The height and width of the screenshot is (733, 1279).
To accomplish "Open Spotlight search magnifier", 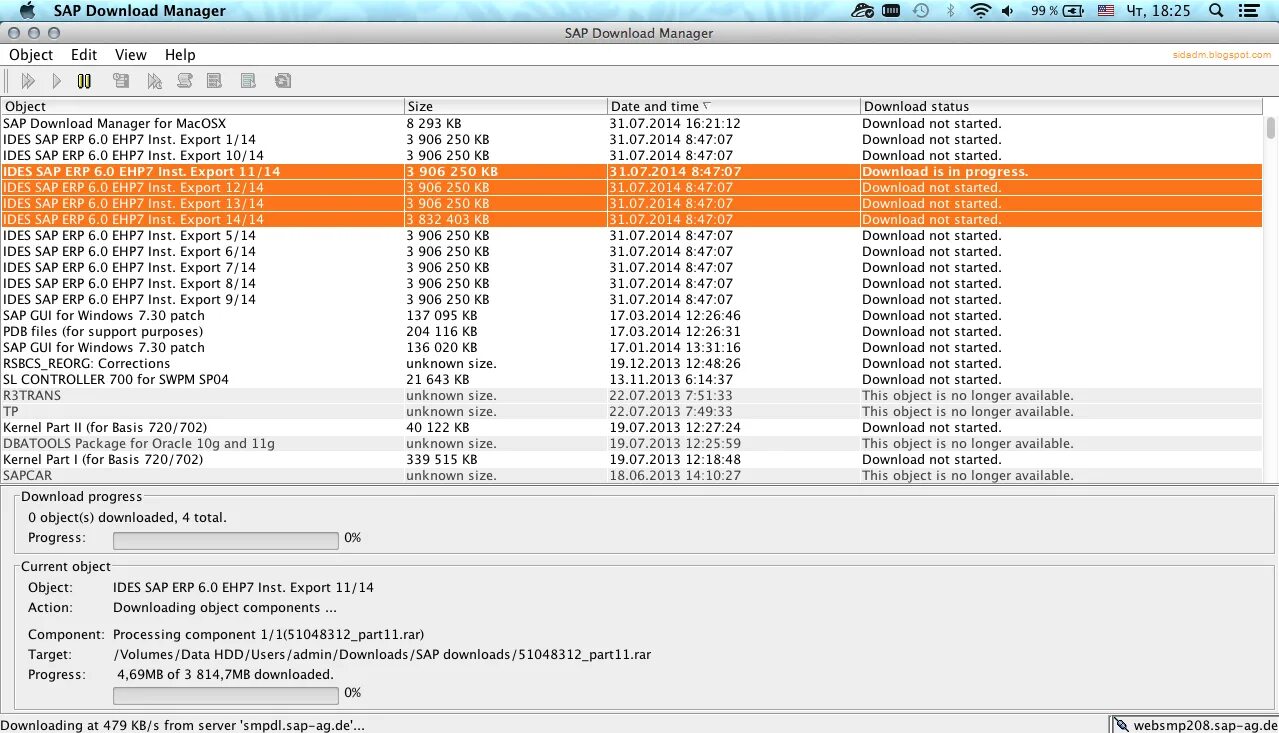I will [1216, 10].
